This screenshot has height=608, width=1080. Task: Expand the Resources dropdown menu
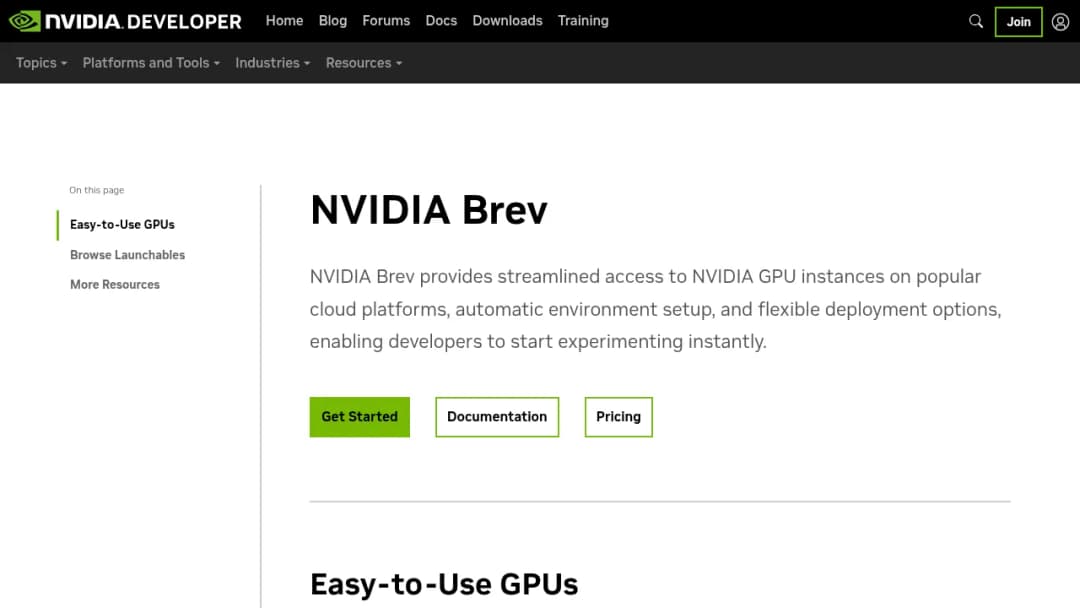pos(364,63)
